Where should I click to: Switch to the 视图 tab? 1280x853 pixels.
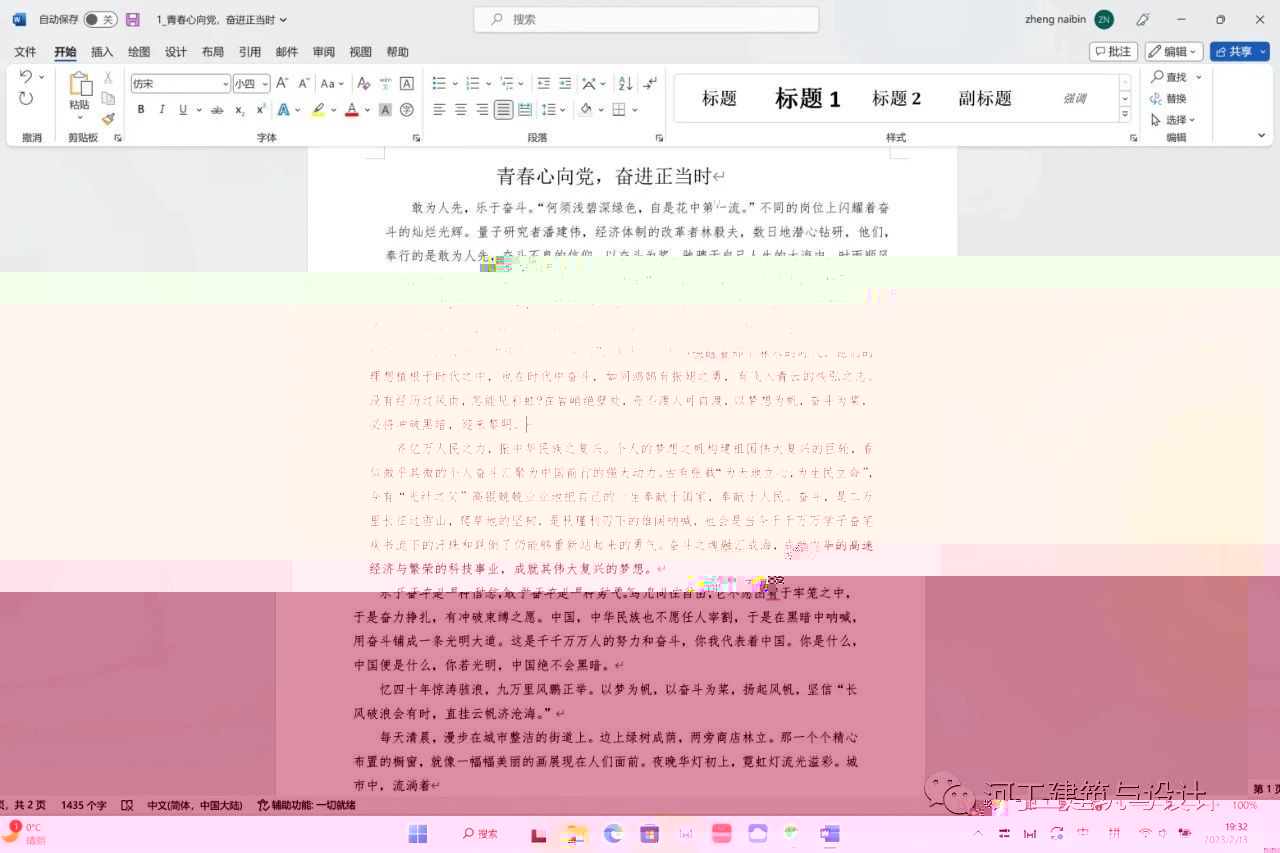tap(361, 52)
